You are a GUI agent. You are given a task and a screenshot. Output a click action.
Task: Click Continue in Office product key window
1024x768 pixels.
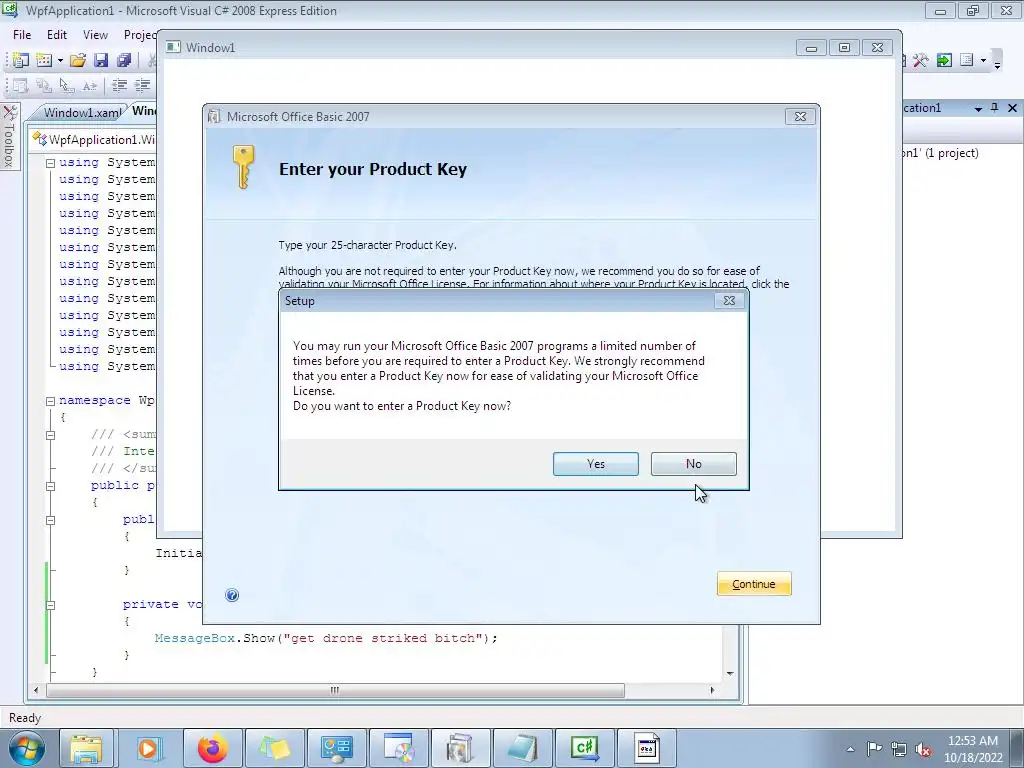pyautogui.click(x=754, y=584)
